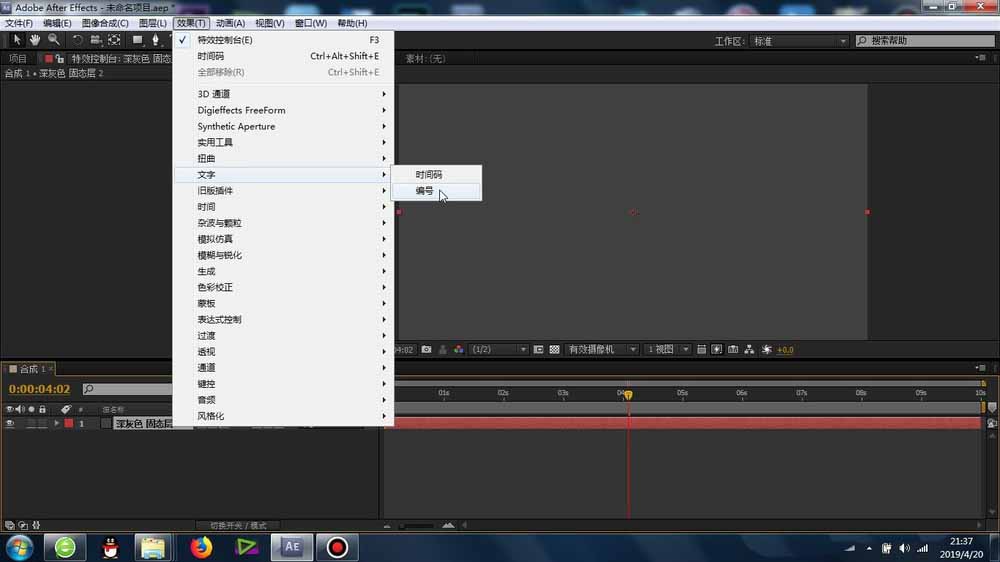Click the 搜索帮助 search help field
The width and height of the screenshot is (1000, 562).
click(925, 41)
